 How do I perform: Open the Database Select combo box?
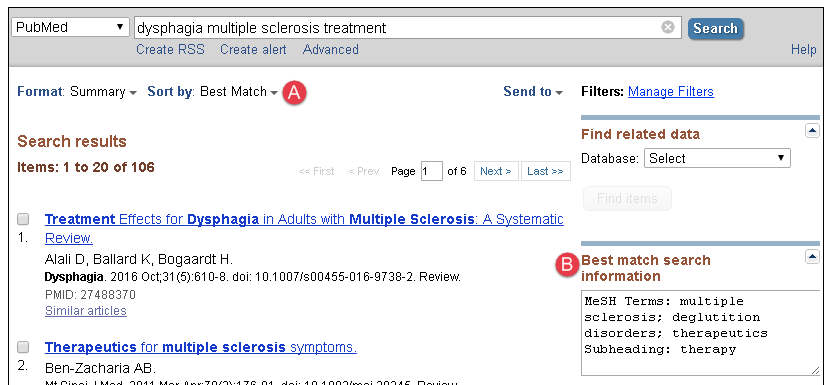(717, 158)
